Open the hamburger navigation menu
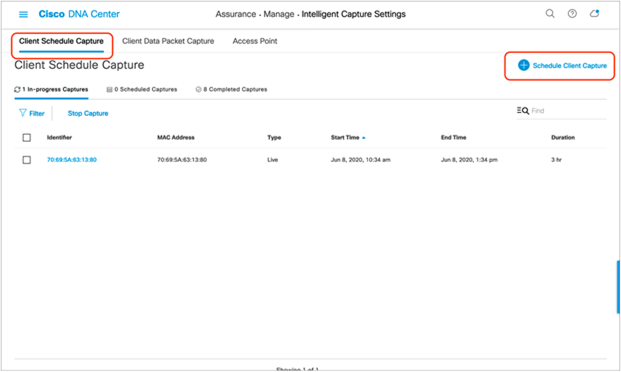 [x=23, y=15]
